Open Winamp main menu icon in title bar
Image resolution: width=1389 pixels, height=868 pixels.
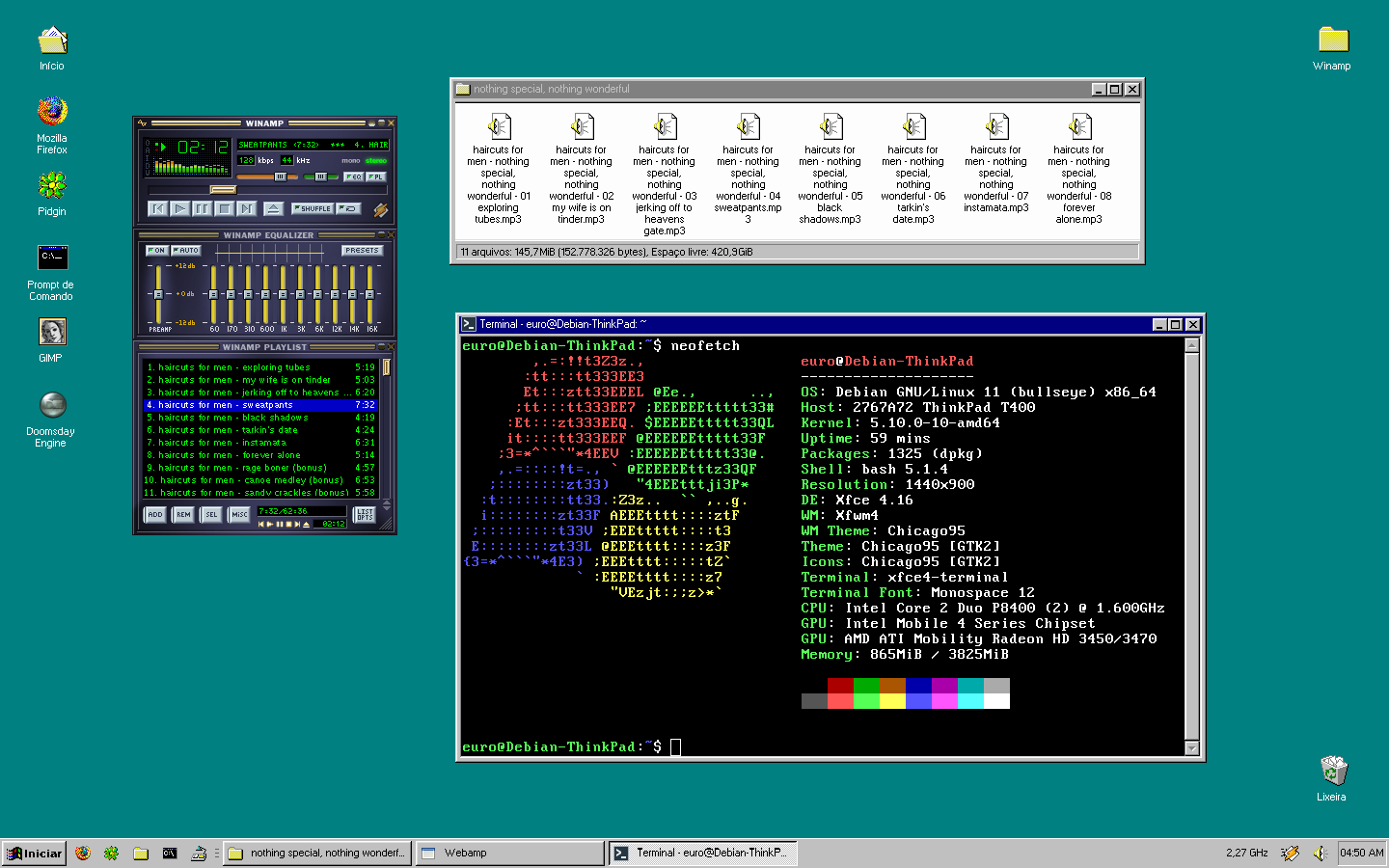143,123
